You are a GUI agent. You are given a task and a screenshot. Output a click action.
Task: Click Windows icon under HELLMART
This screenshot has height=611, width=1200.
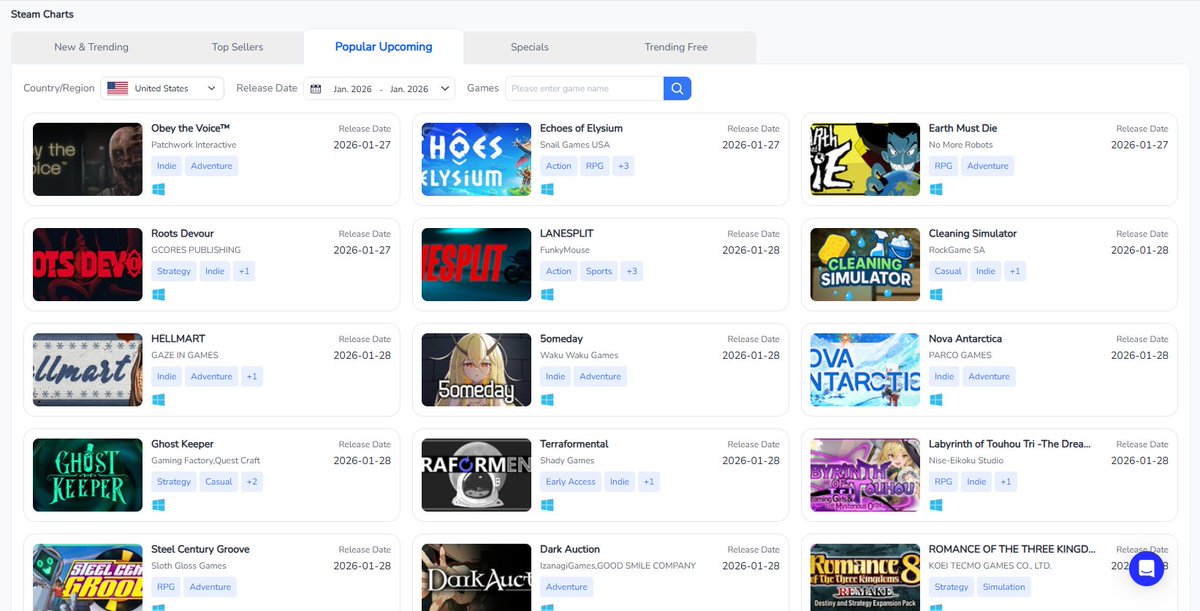(x=158, y=399)
